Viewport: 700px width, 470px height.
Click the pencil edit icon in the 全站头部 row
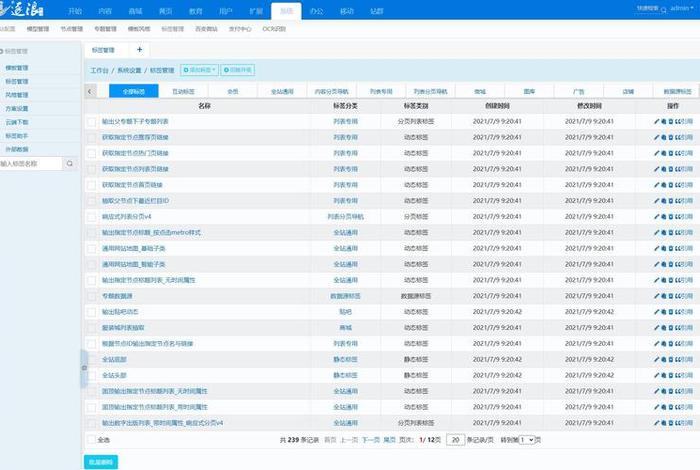tap(656, 375)
